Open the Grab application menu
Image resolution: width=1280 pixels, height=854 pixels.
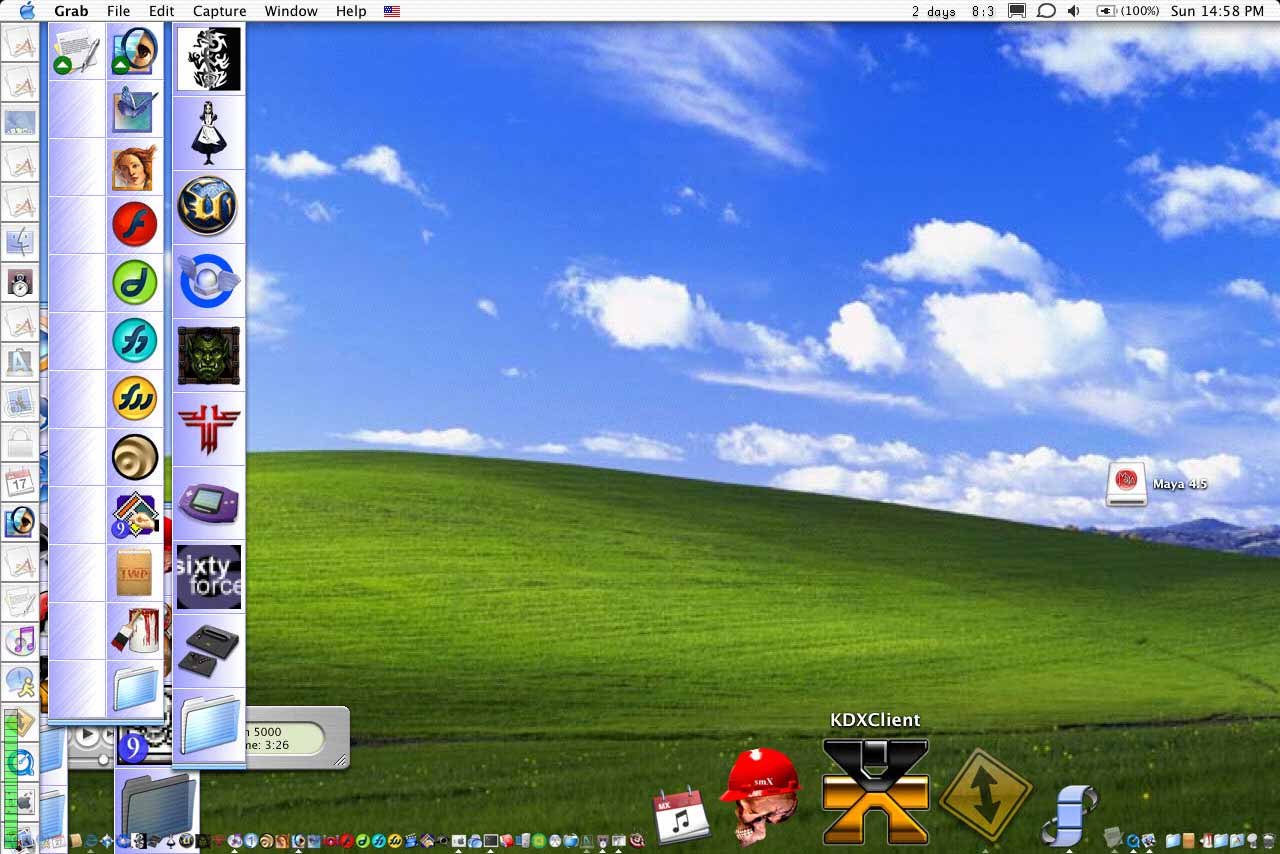click(x=71, y=11)
